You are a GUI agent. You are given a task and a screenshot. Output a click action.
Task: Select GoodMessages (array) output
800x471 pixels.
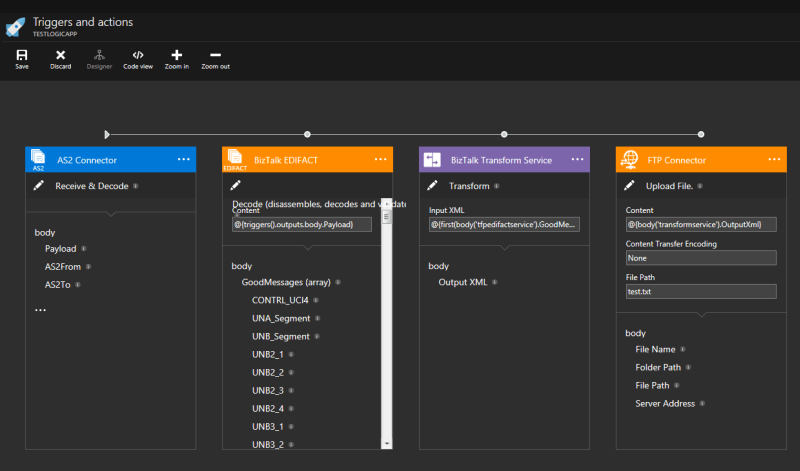286,282
